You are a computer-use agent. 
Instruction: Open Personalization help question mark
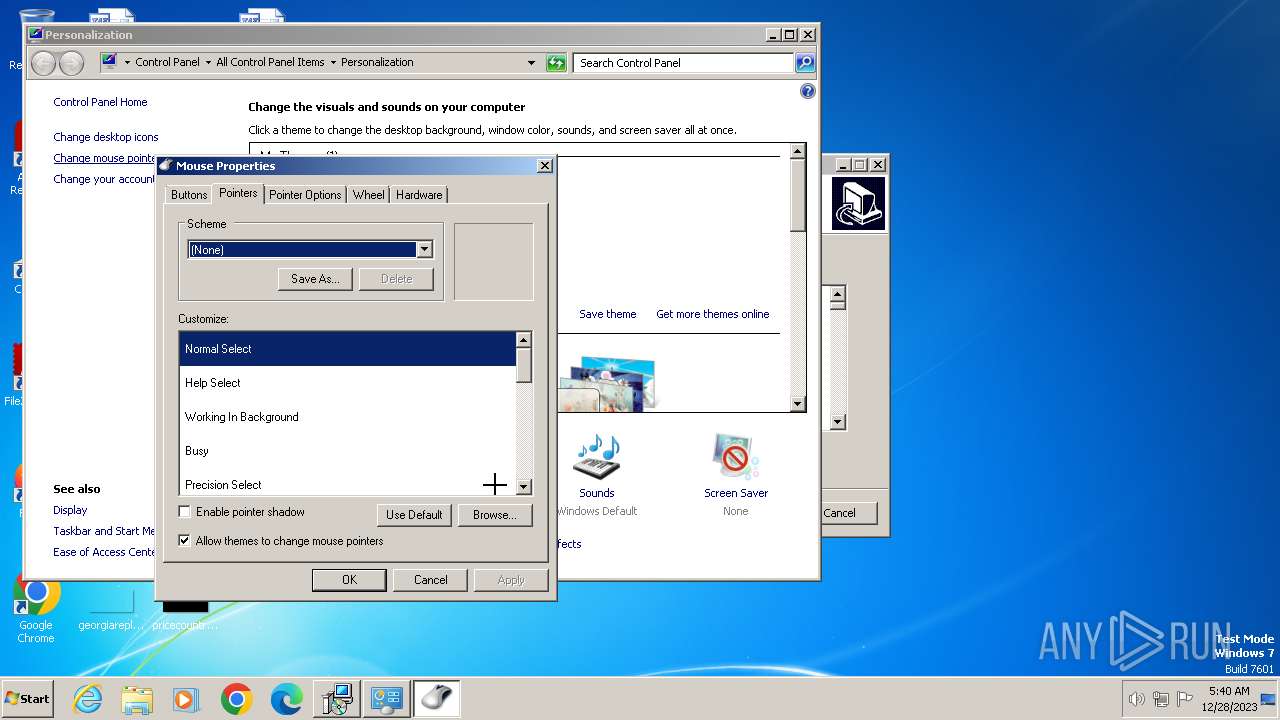point(808,91)
